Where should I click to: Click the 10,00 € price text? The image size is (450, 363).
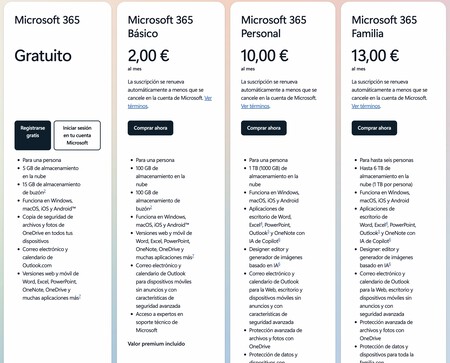coord(265,56)
